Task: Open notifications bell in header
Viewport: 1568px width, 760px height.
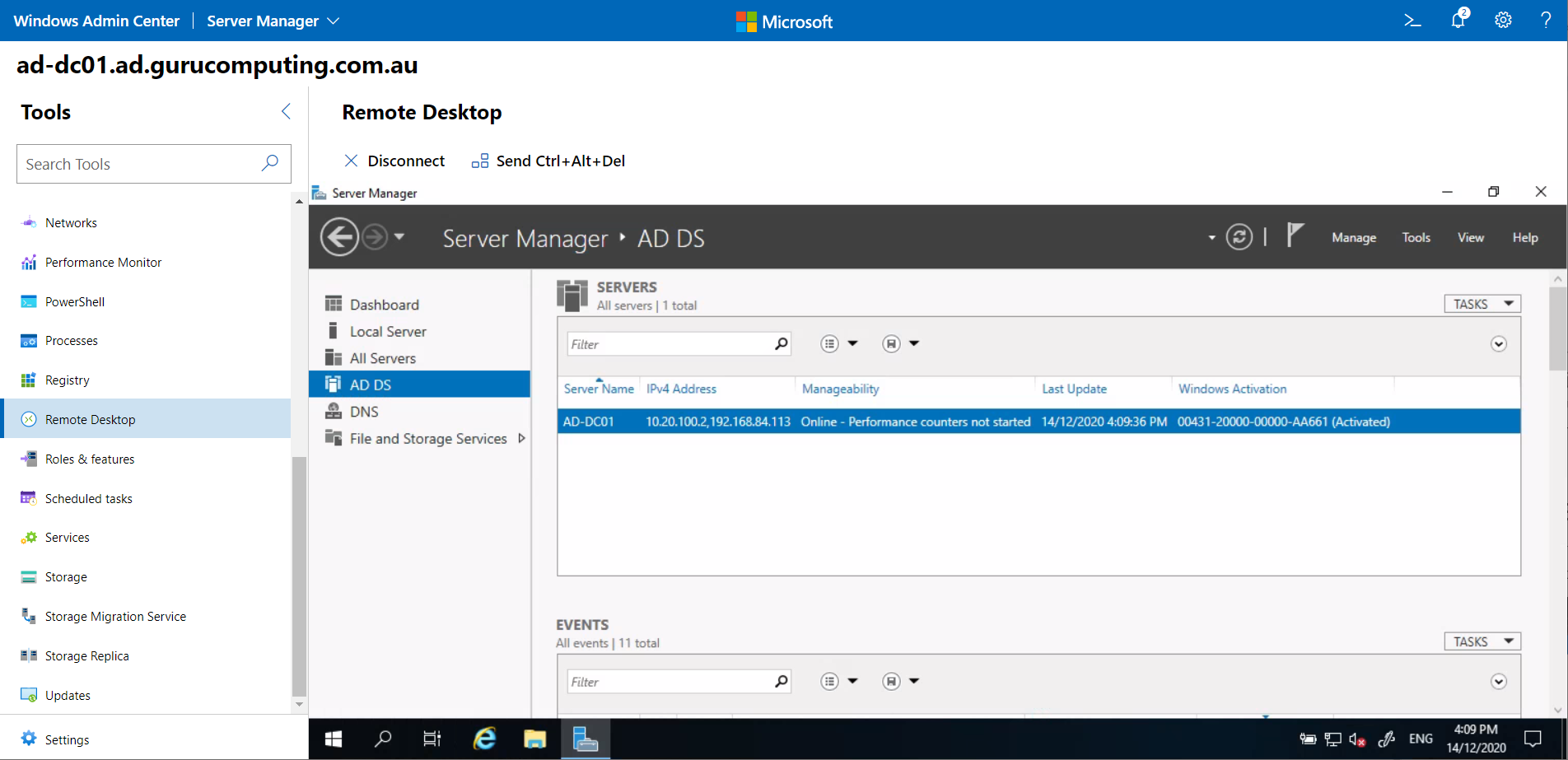Action: point(1458,20)
